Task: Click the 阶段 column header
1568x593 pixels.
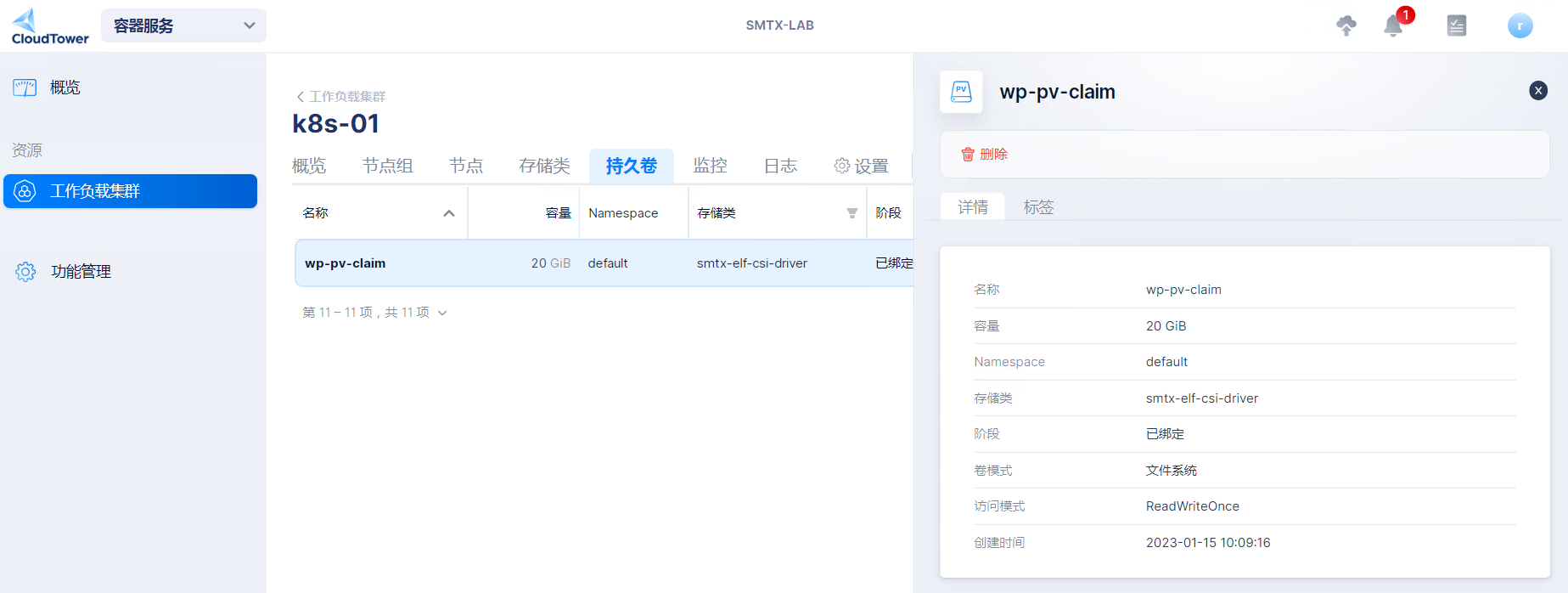Action: click(888, 213)
